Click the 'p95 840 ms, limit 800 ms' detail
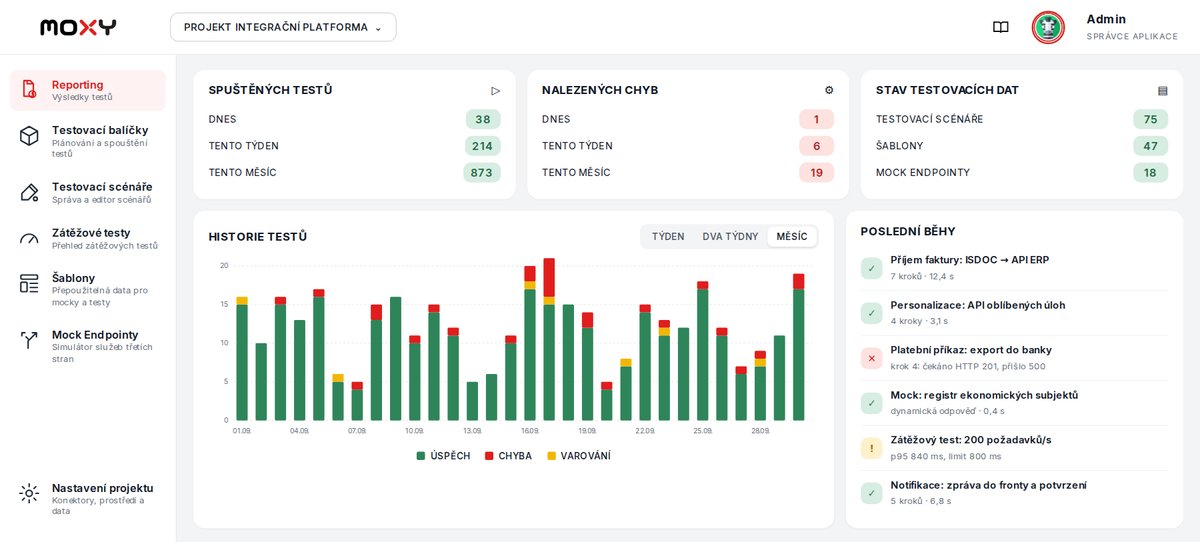1200x542 pixels. tap(946, 456)
